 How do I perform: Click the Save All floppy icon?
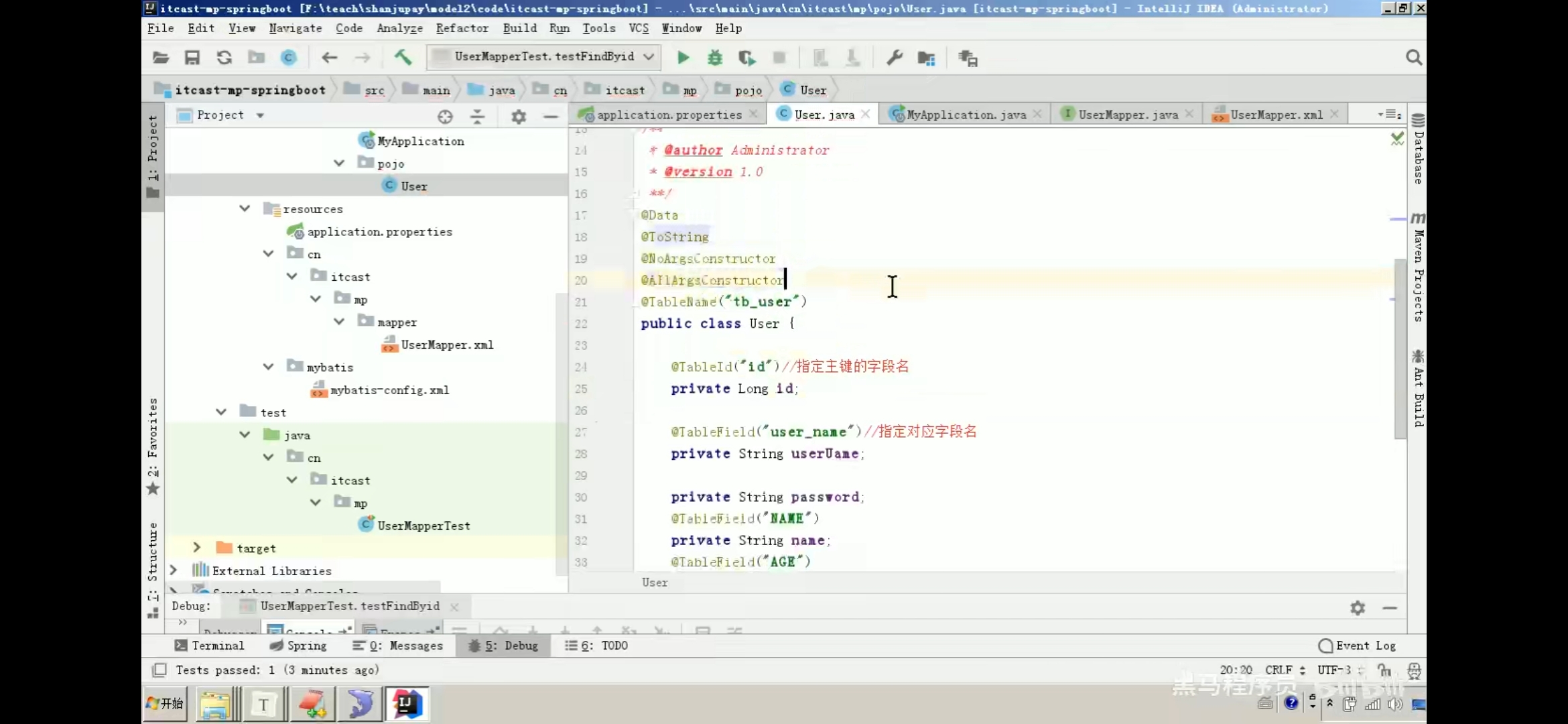click(x=192, y=58)
